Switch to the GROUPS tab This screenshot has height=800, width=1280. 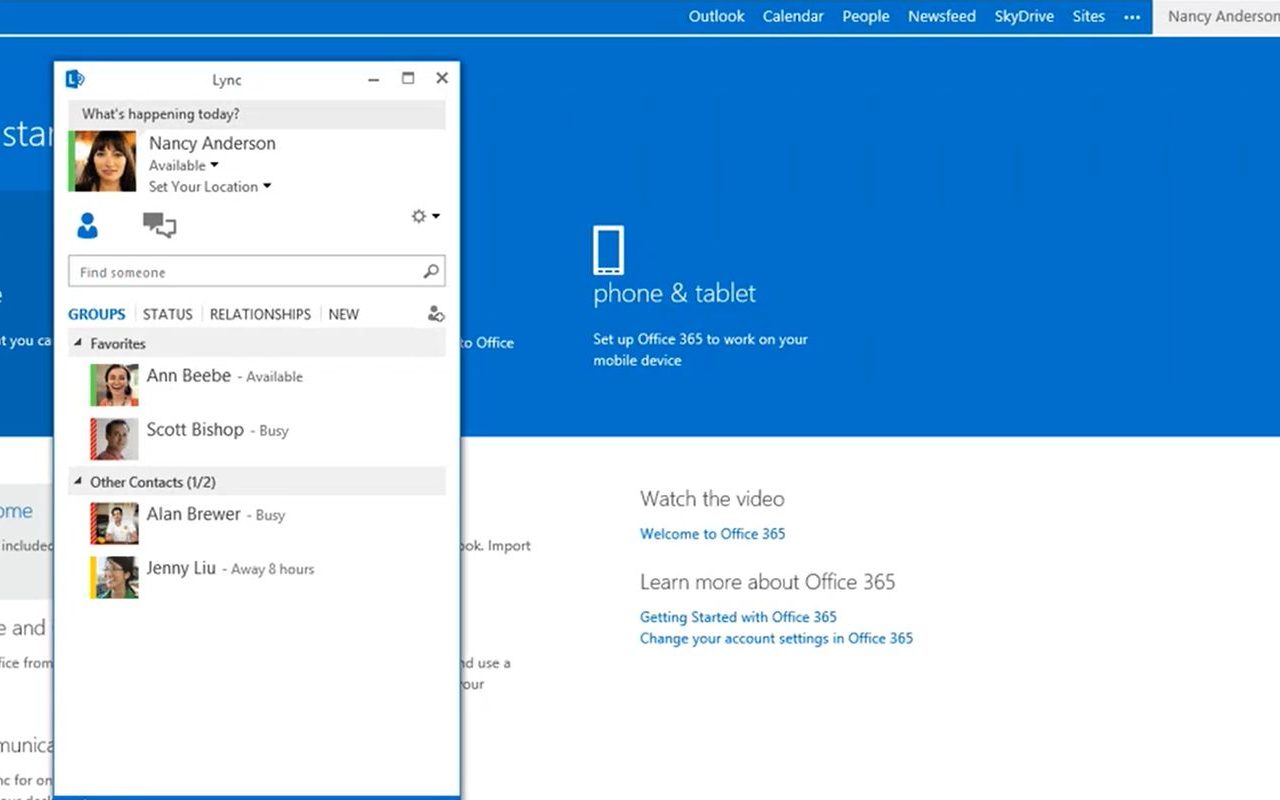coord(97,314)
